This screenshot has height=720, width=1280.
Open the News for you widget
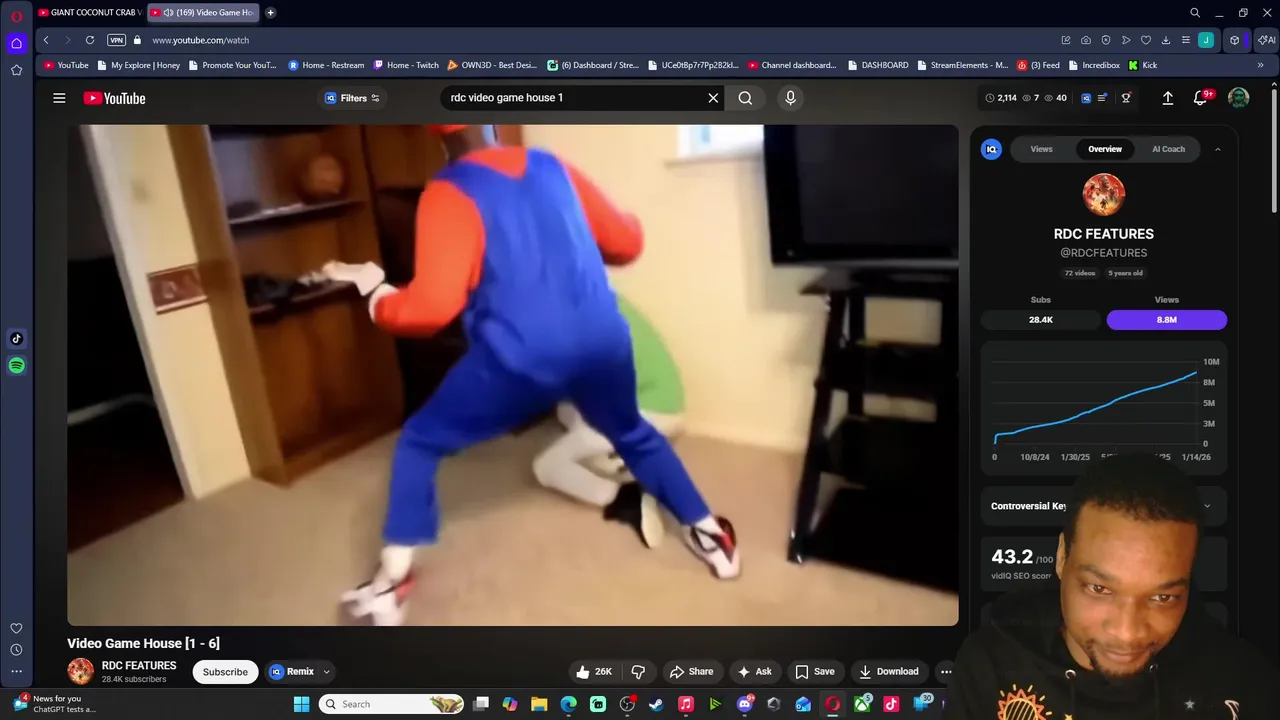pos(55,704)
